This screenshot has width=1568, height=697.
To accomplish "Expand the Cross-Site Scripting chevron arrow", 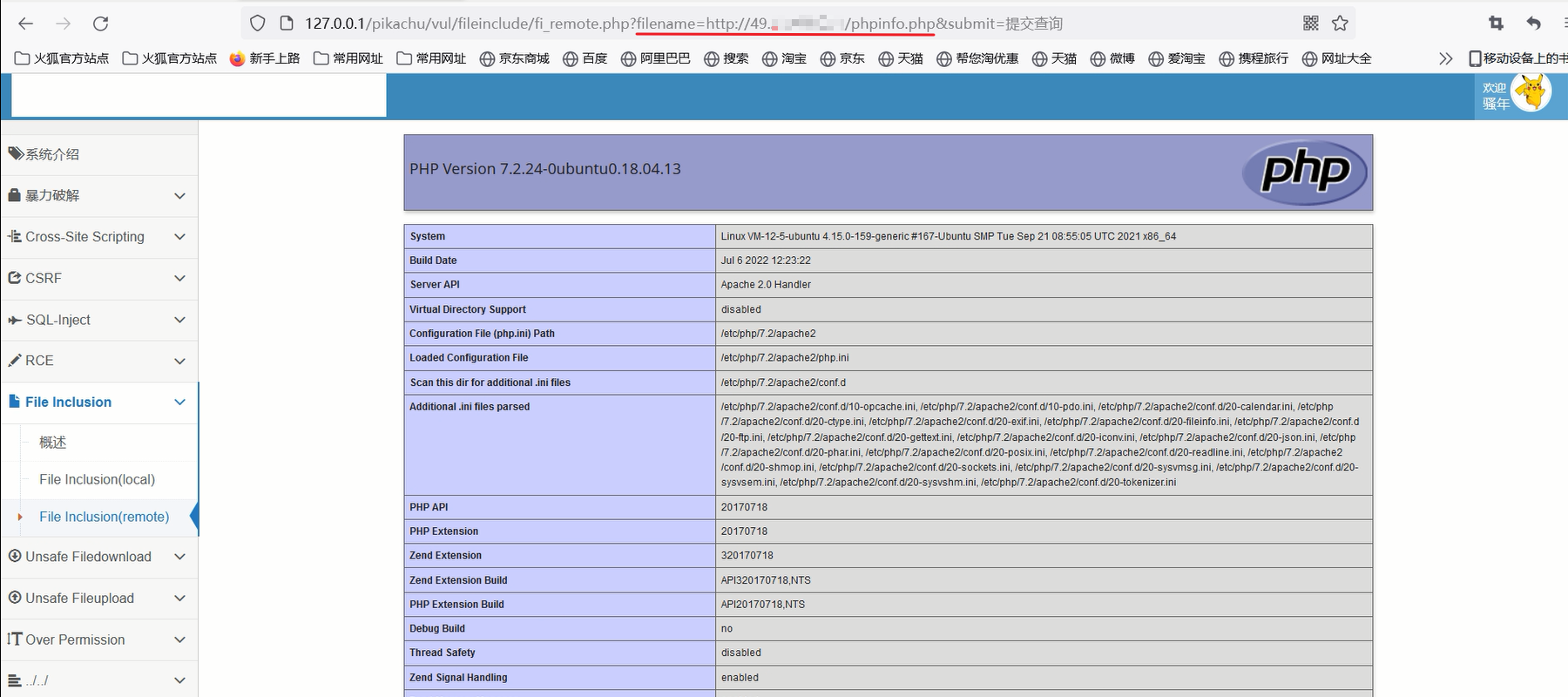I will tap(179, 237).
